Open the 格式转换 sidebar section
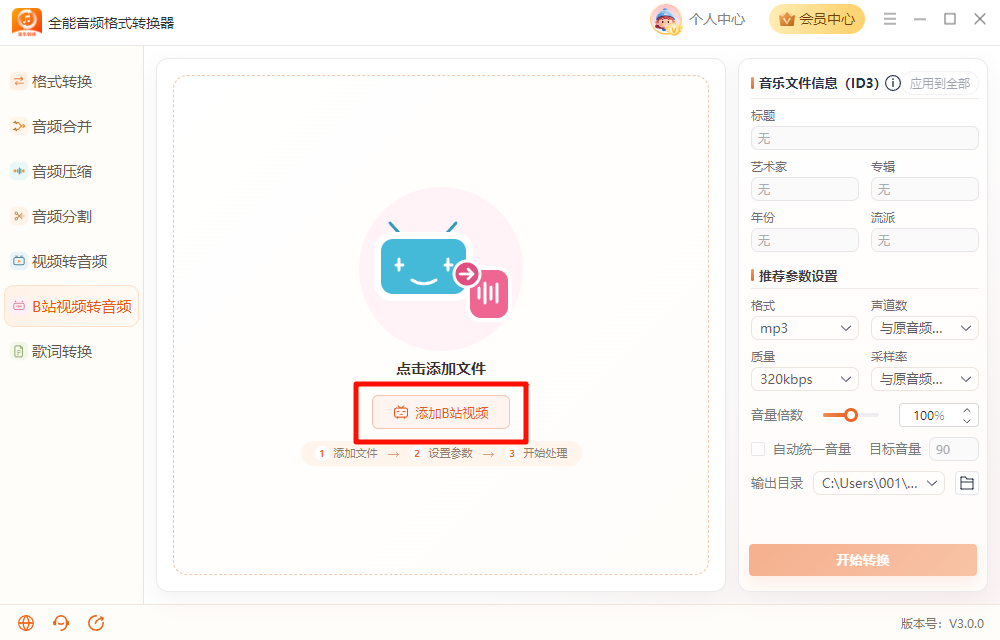This screenshot has height=640, width=1000. pyautogui.click(x=62, y=82)
